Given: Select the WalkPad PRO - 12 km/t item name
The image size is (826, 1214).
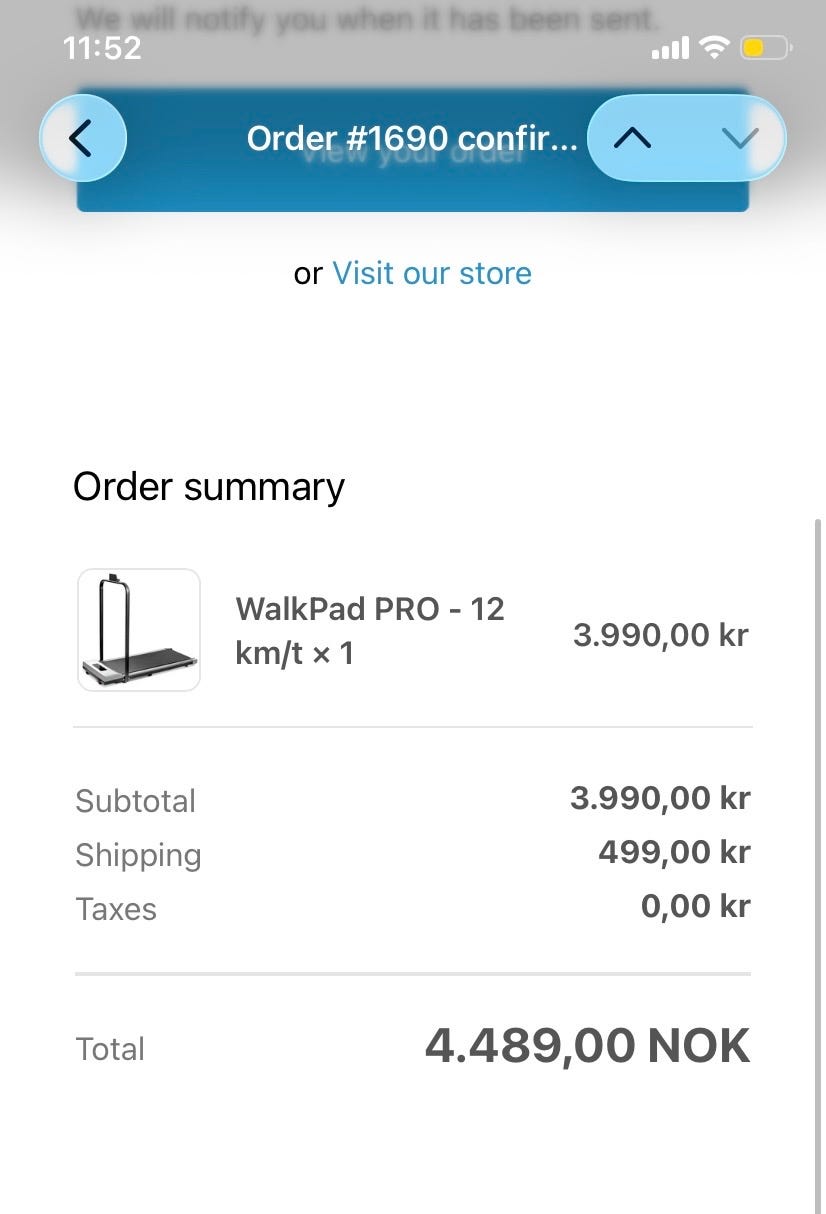Looking at the screenshot, I should (x=370, y=630).
